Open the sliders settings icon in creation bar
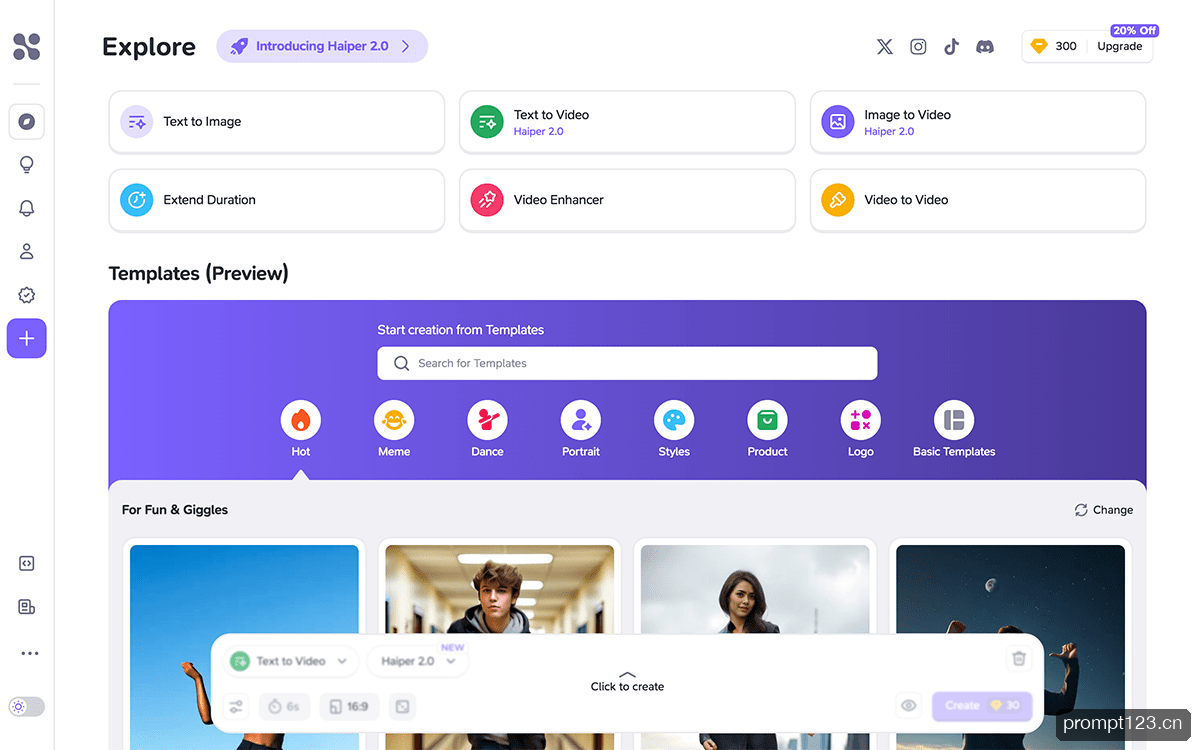Screen dimensions: 1200x750 click(236, 706)
